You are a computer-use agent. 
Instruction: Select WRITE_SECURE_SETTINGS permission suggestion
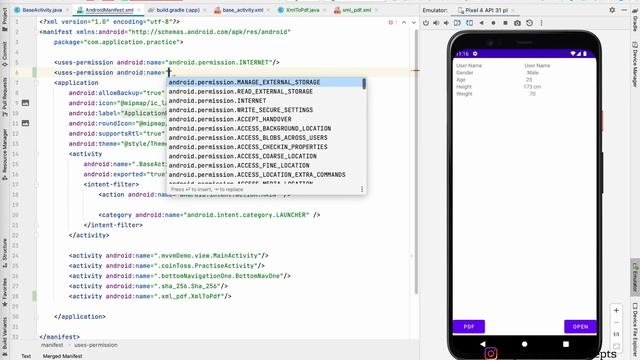coord(264,110)
